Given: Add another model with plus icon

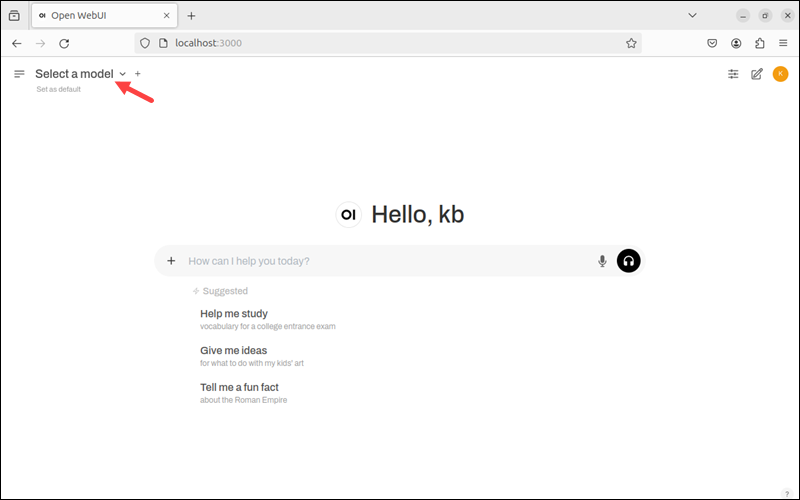Looking at the screenshot, I should click(x=138, y=74).
